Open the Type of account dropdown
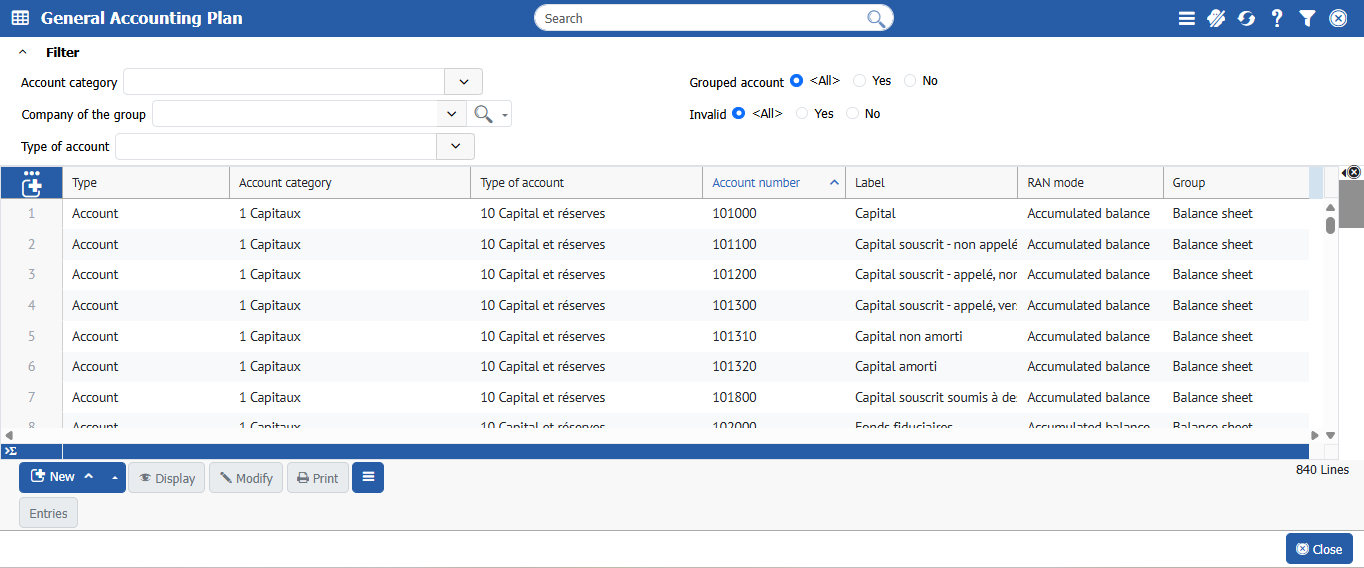 455,147
